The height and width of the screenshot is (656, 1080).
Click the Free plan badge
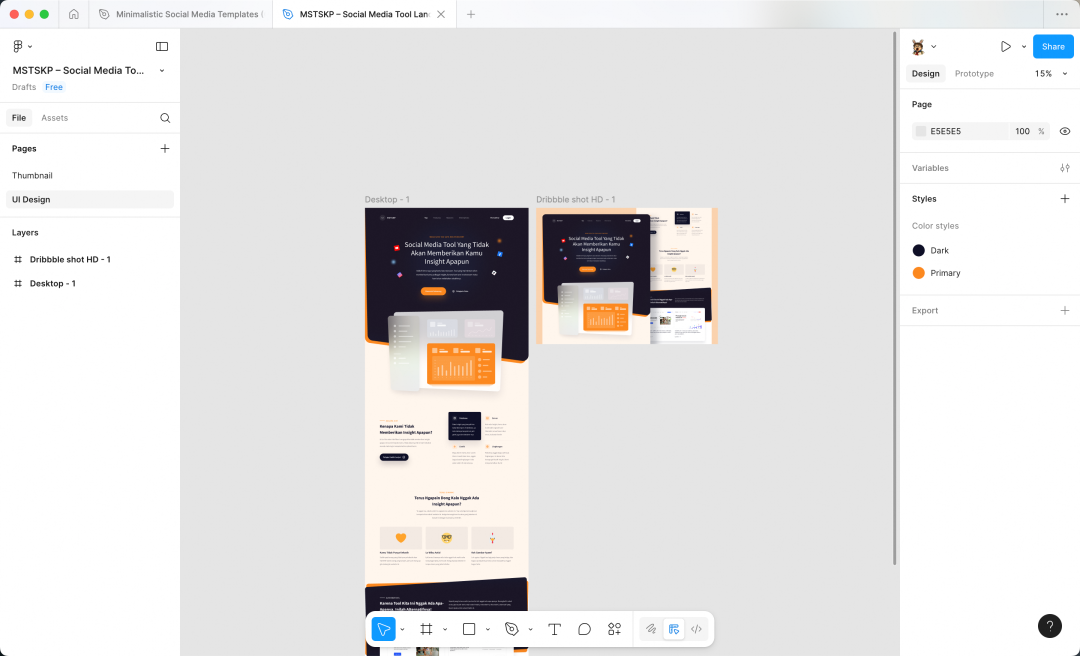(x=54, y=87)
